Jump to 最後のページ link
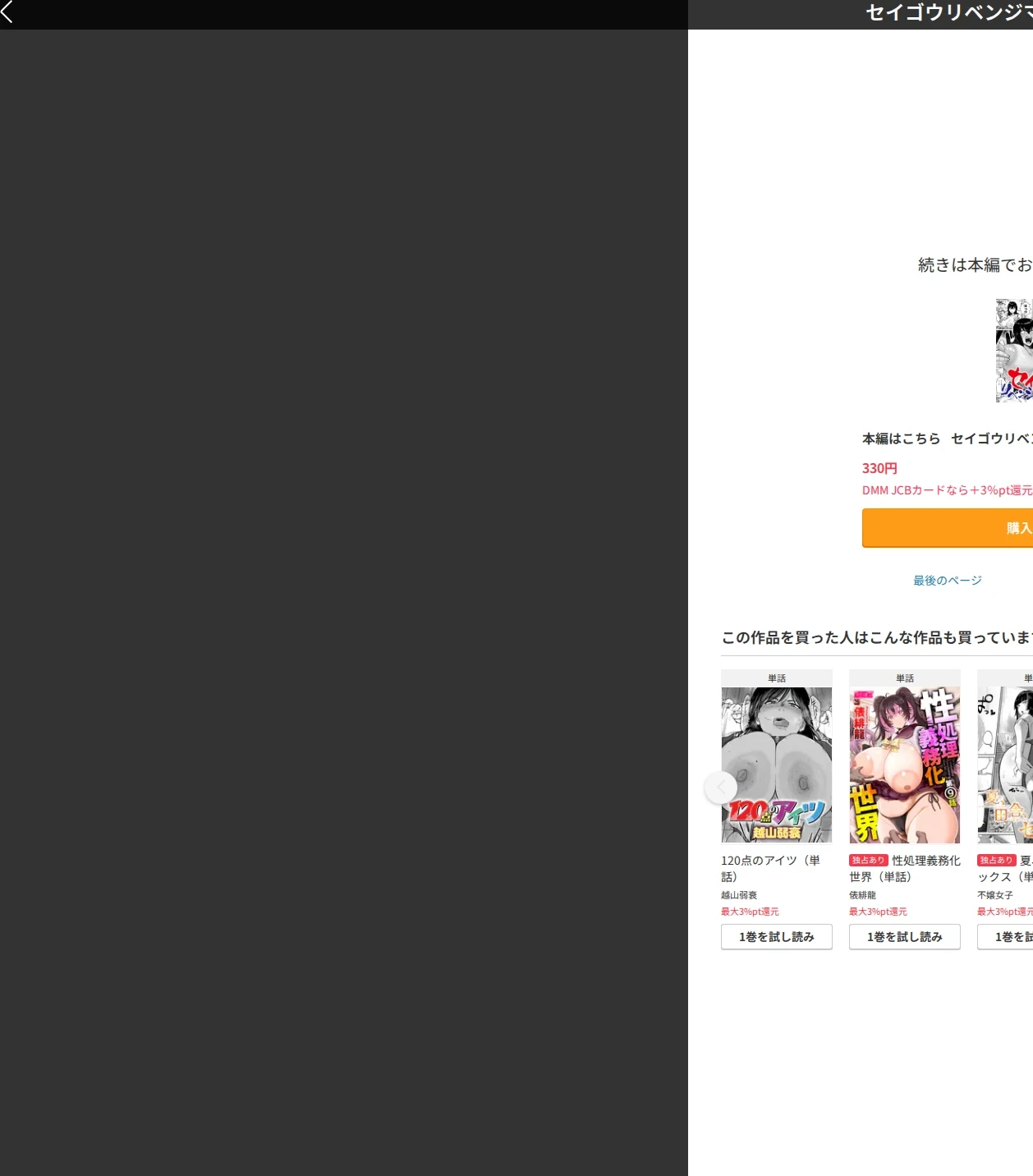 948,581
